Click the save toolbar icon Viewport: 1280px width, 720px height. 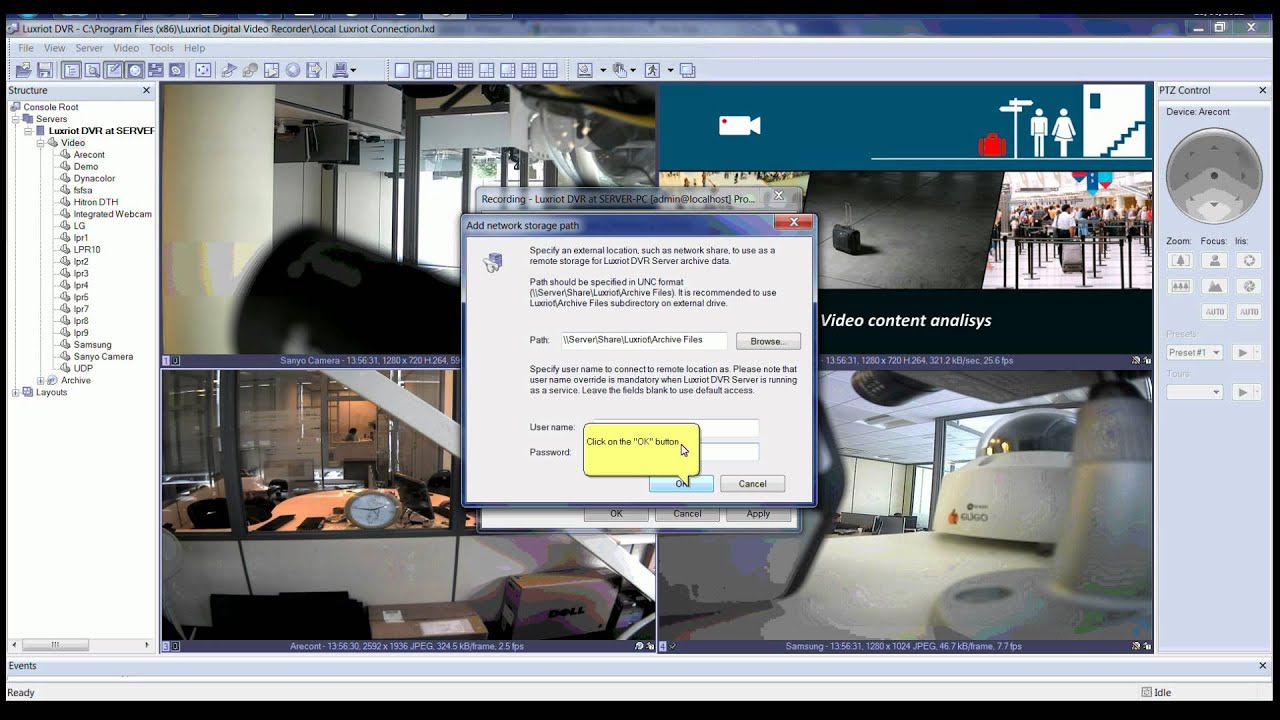pyautogui.click(x=44, y=70)
